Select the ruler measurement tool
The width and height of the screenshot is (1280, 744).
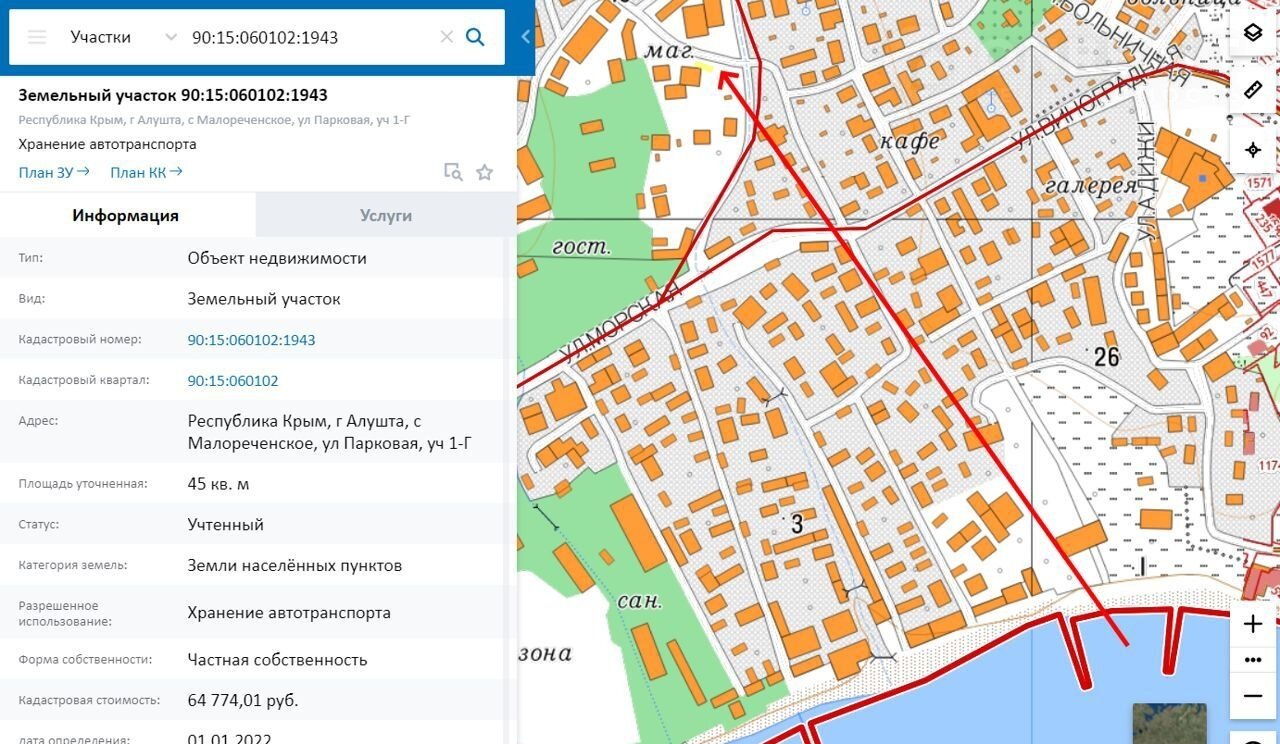point(1253,90)
